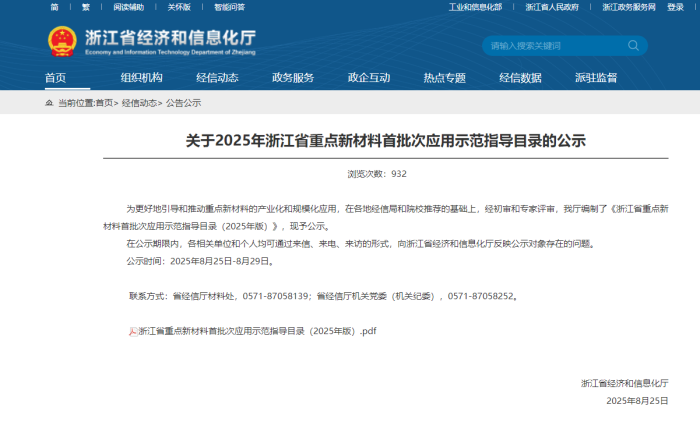Image resolution: width=700 pixels, height=429 pixels.
Task: Go to the 首页 tab
Action: pyautogui.click(x=56, y=78)
